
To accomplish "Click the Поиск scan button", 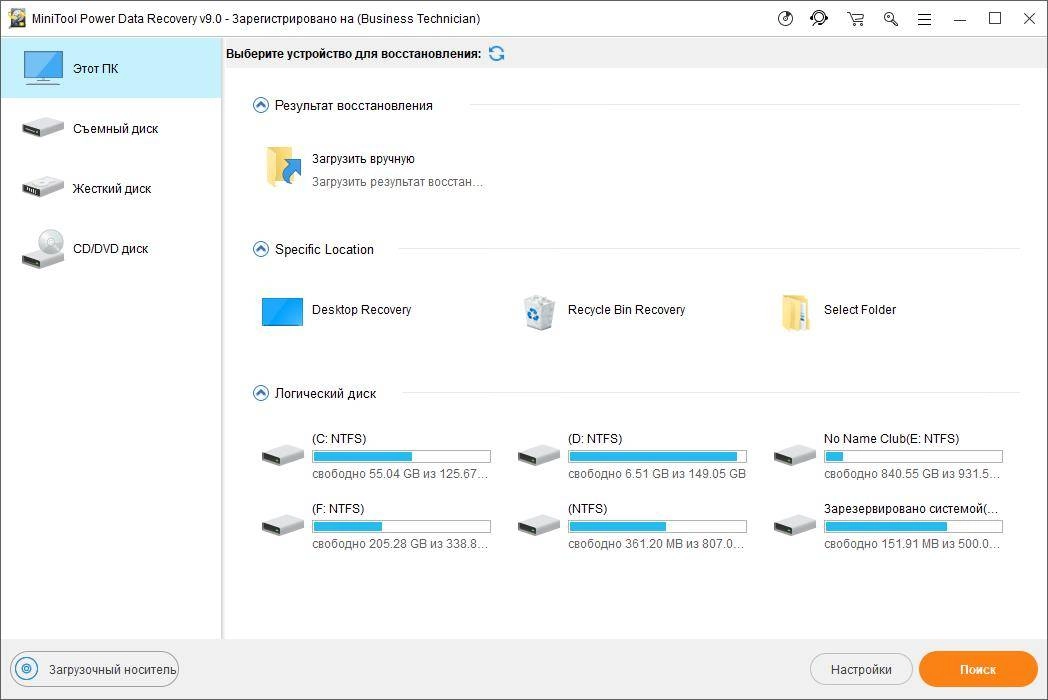I will click(978, 669).
